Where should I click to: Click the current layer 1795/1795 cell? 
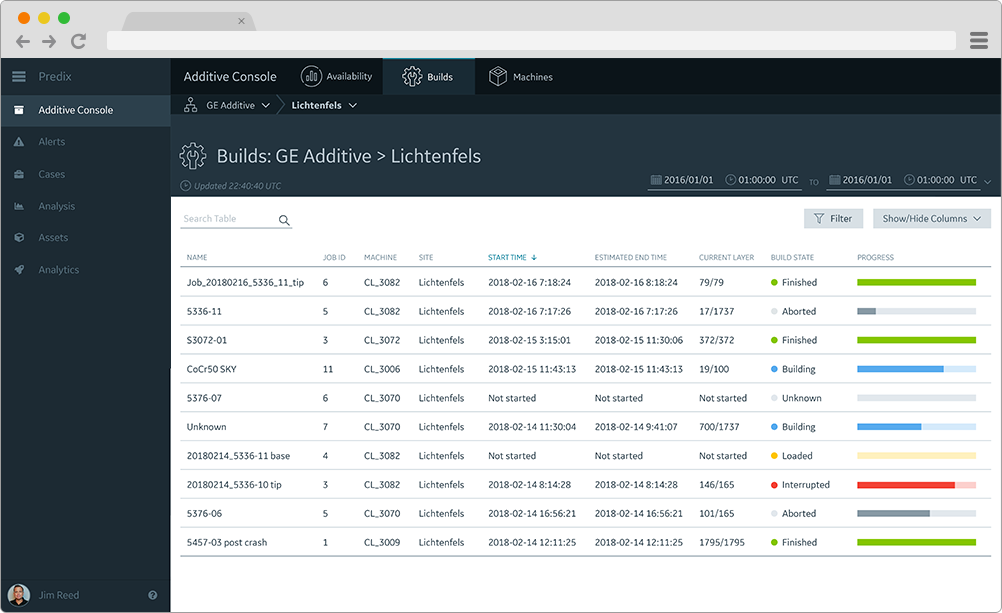pos(722,543)
